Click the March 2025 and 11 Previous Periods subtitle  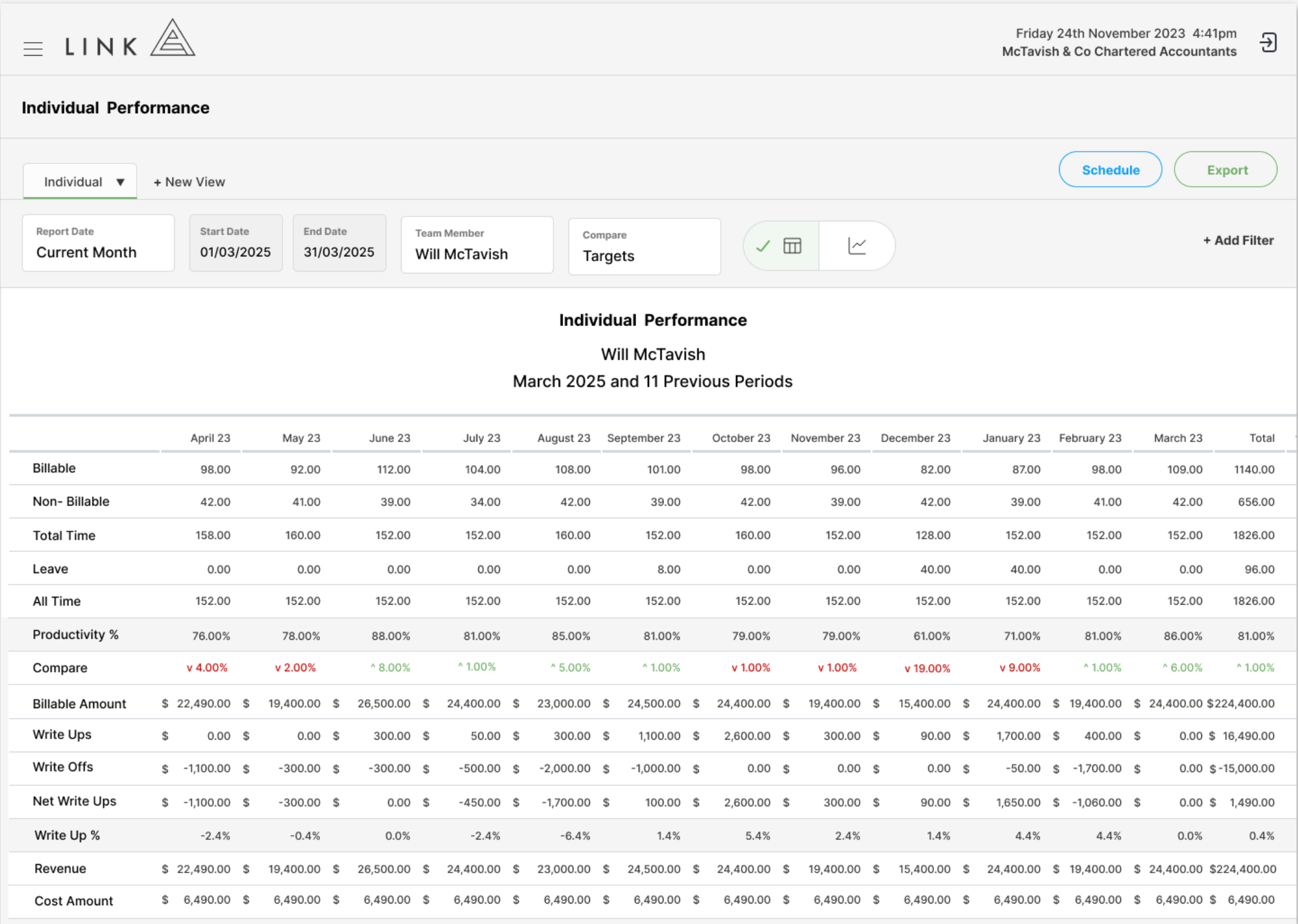pyautogui.click(x=653, y=381)
